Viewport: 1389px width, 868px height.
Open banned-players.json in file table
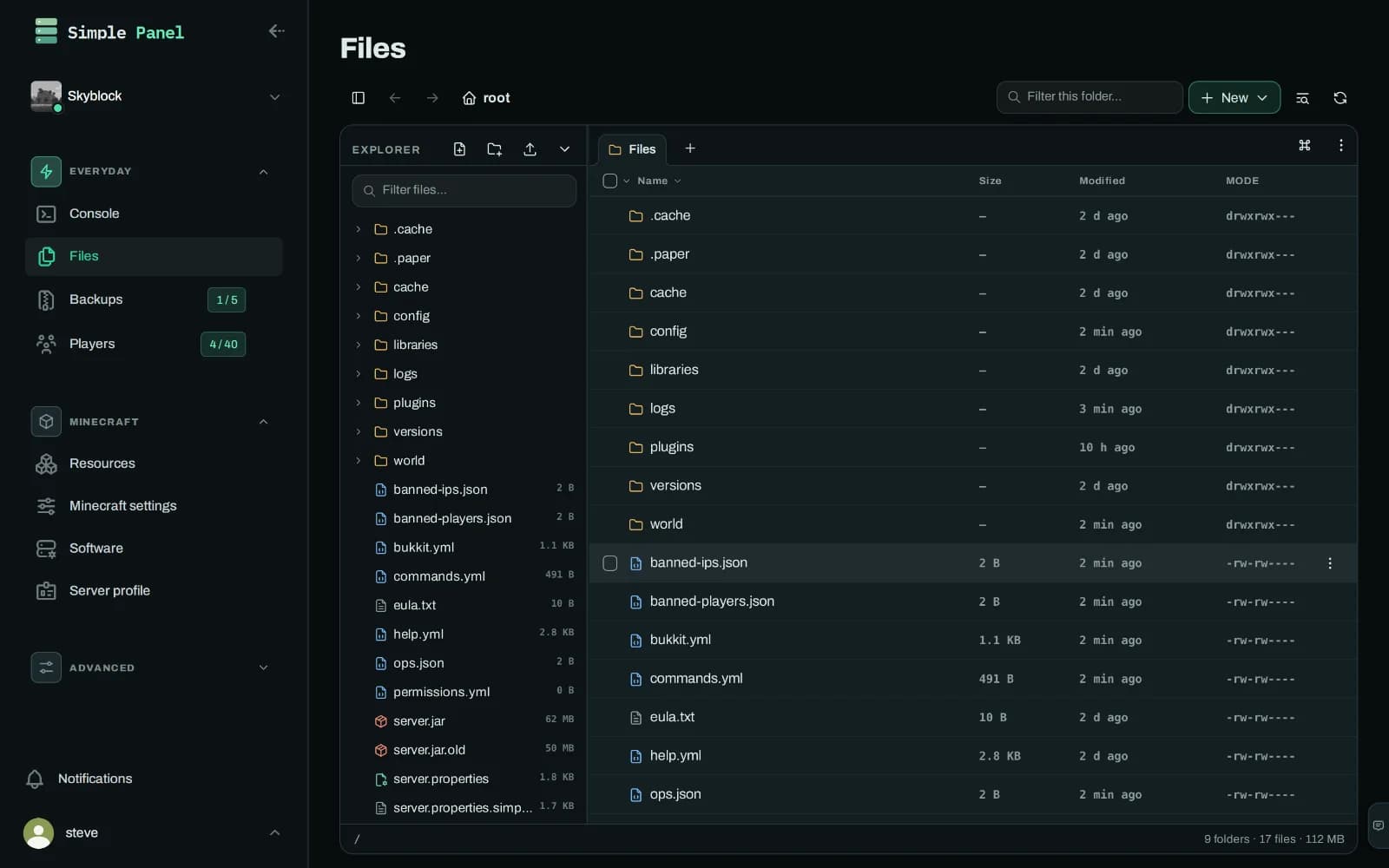click(712, 602)
